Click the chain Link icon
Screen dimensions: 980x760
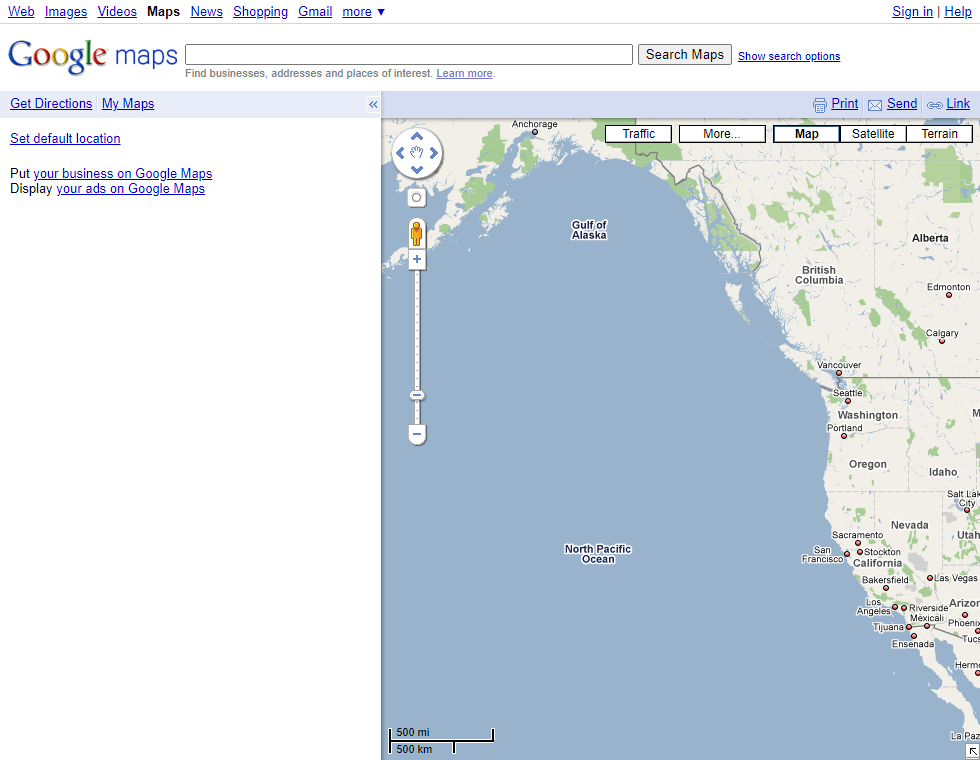pos(934,105)
